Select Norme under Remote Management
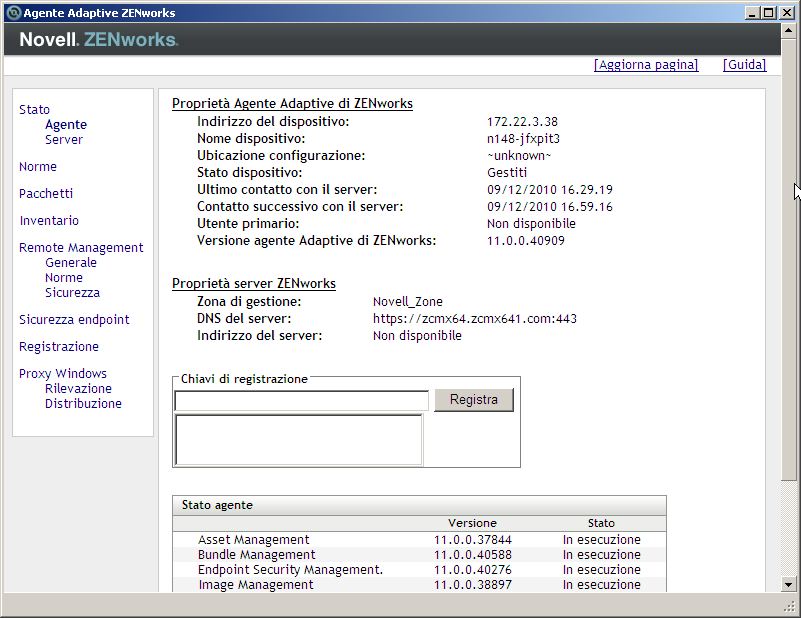This screenshot has width=801, height=618. pyautogui.click(x=64, y=278)
